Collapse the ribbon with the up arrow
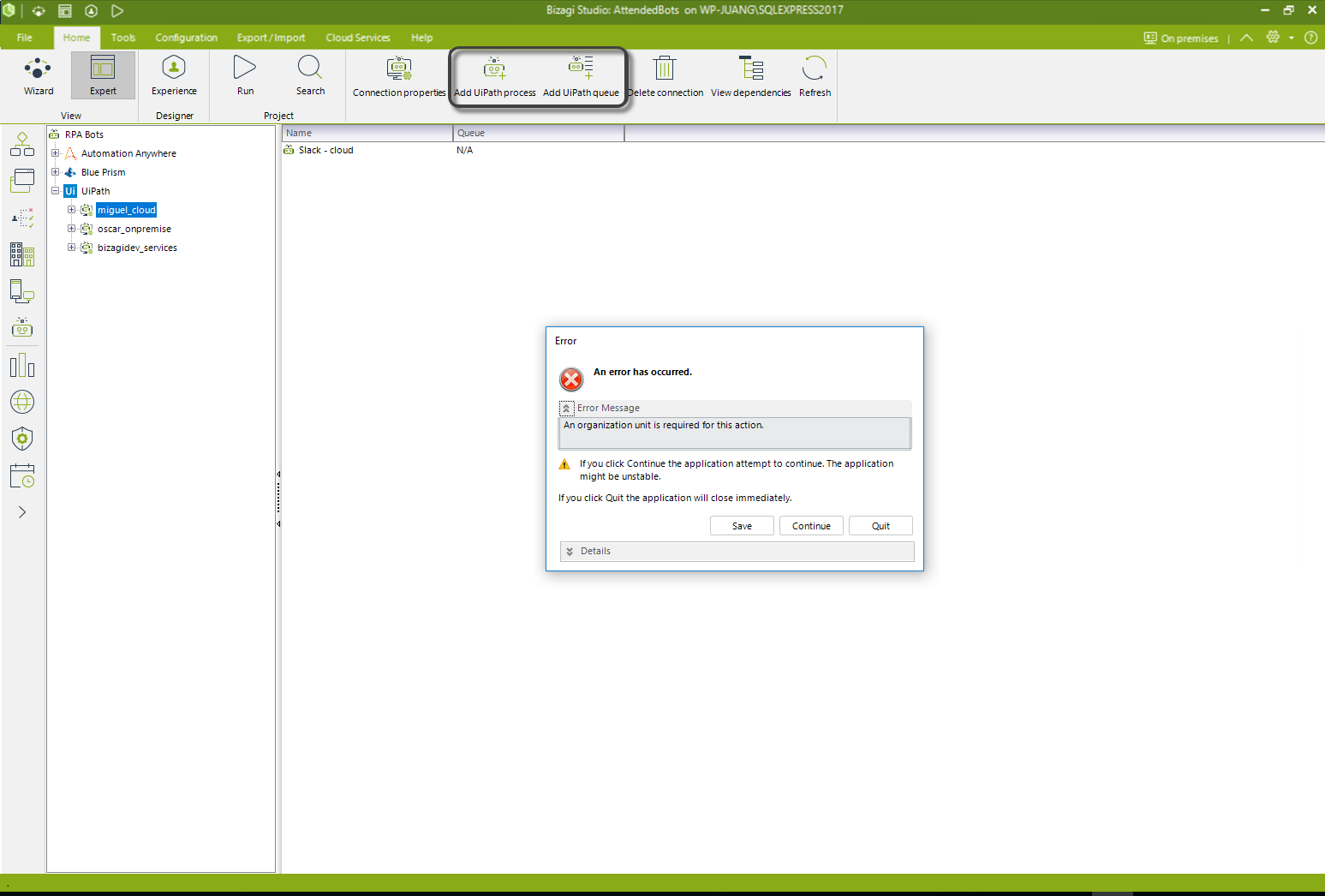 [x=1246, y=38]
